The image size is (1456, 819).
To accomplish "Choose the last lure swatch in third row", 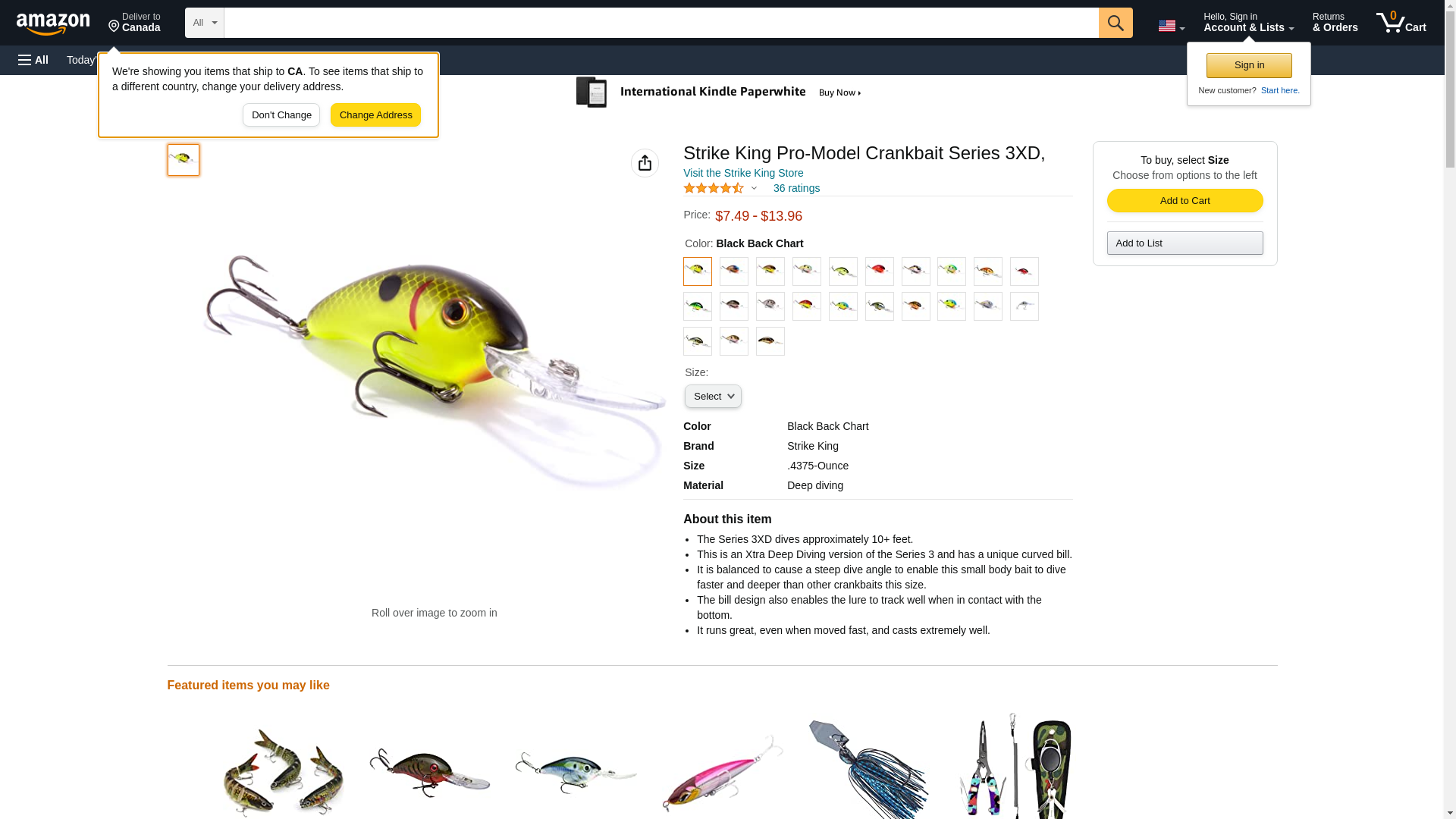I will [770, 341].
